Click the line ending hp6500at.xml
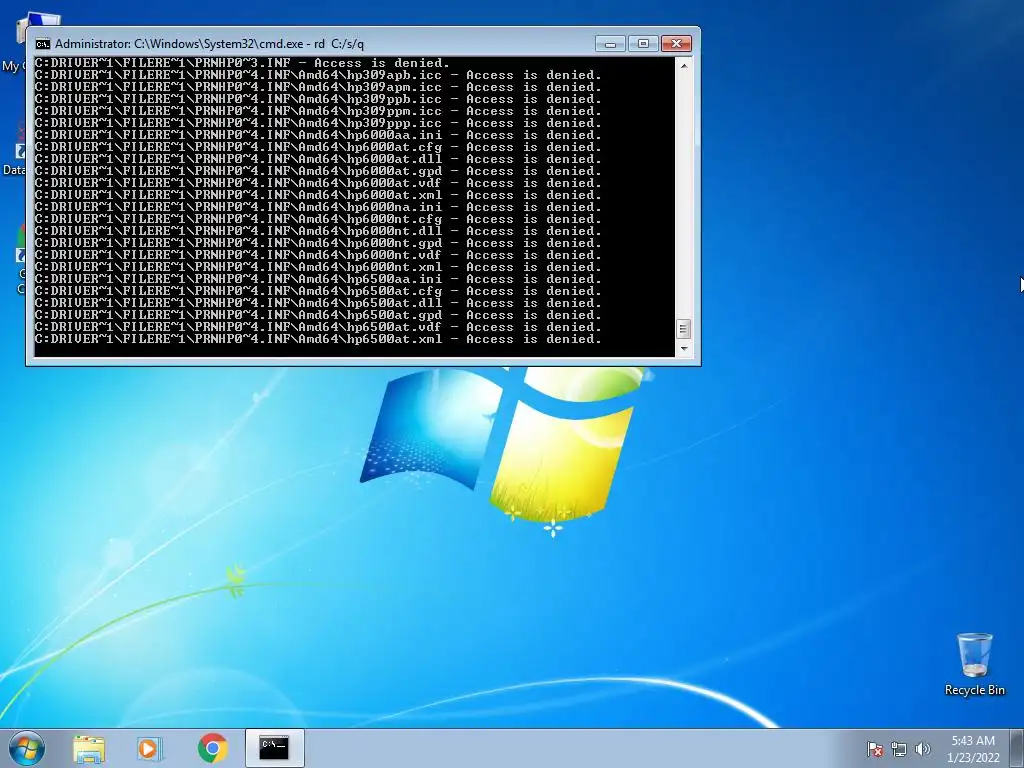Screen dimensions: 1024x768 (318, 339)
